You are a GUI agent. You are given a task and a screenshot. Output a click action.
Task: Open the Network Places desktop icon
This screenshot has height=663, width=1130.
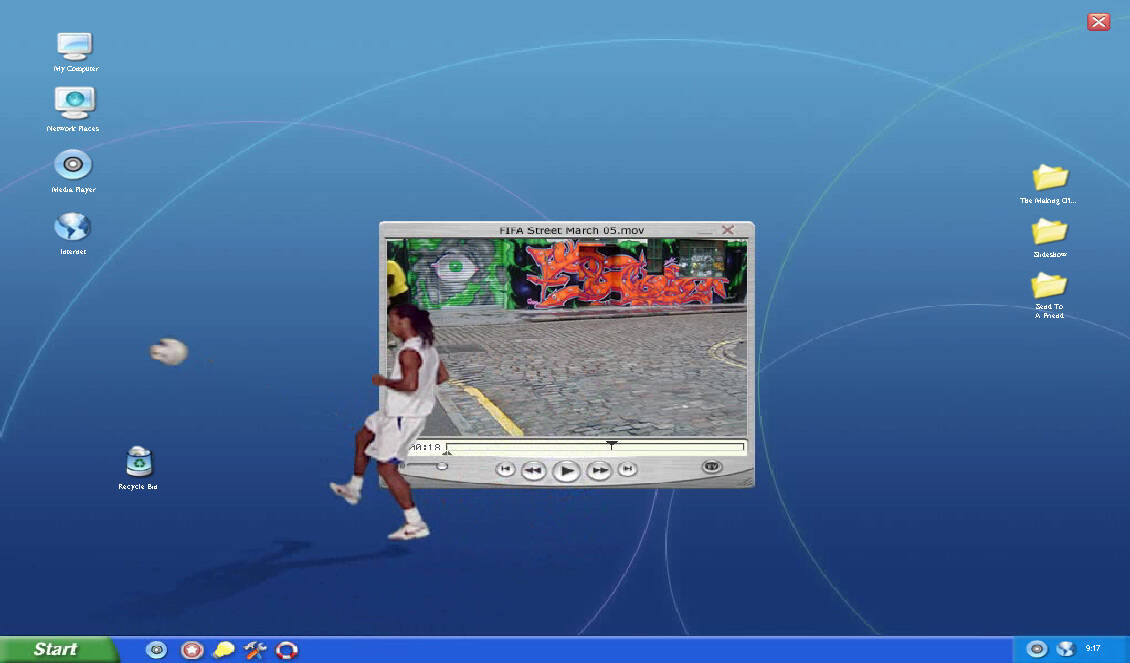tap(75, 103)
